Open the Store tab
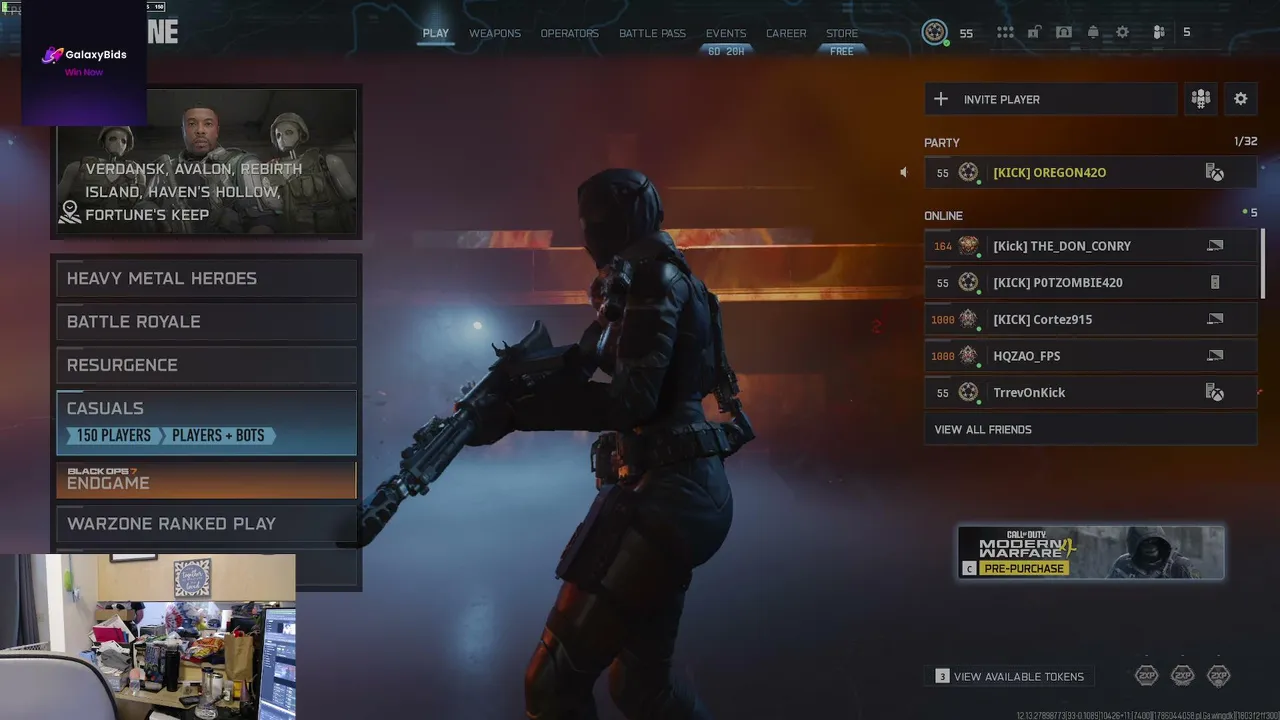This screenshot has height=720, width=1280. (842, 33)
